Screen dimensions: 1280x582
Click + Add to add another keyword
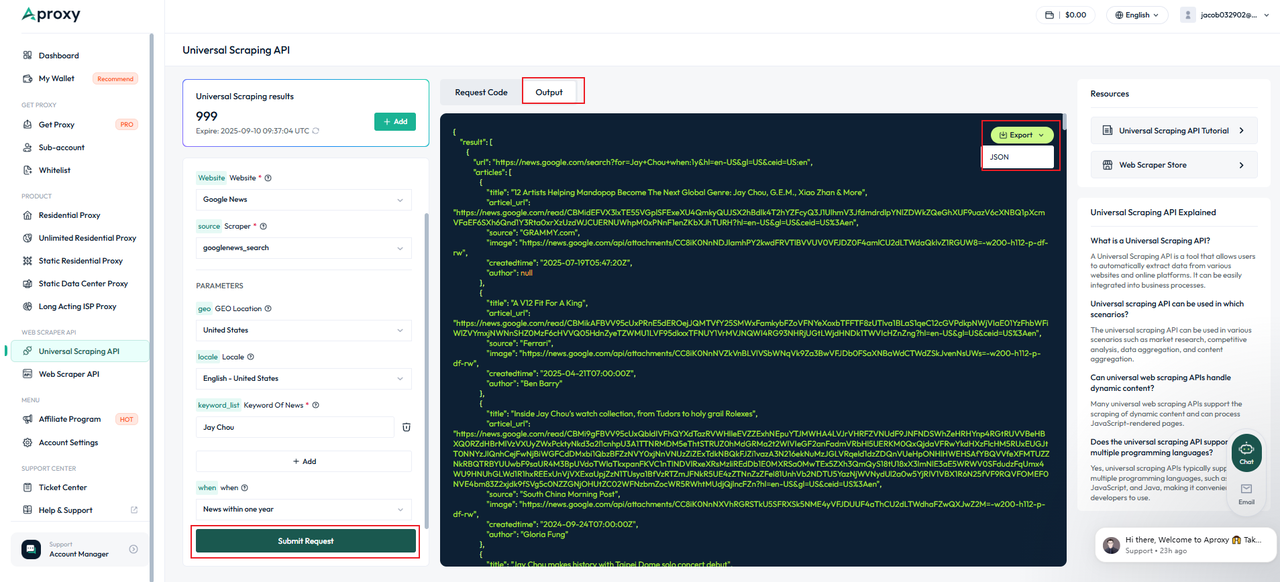click(303, 461)
